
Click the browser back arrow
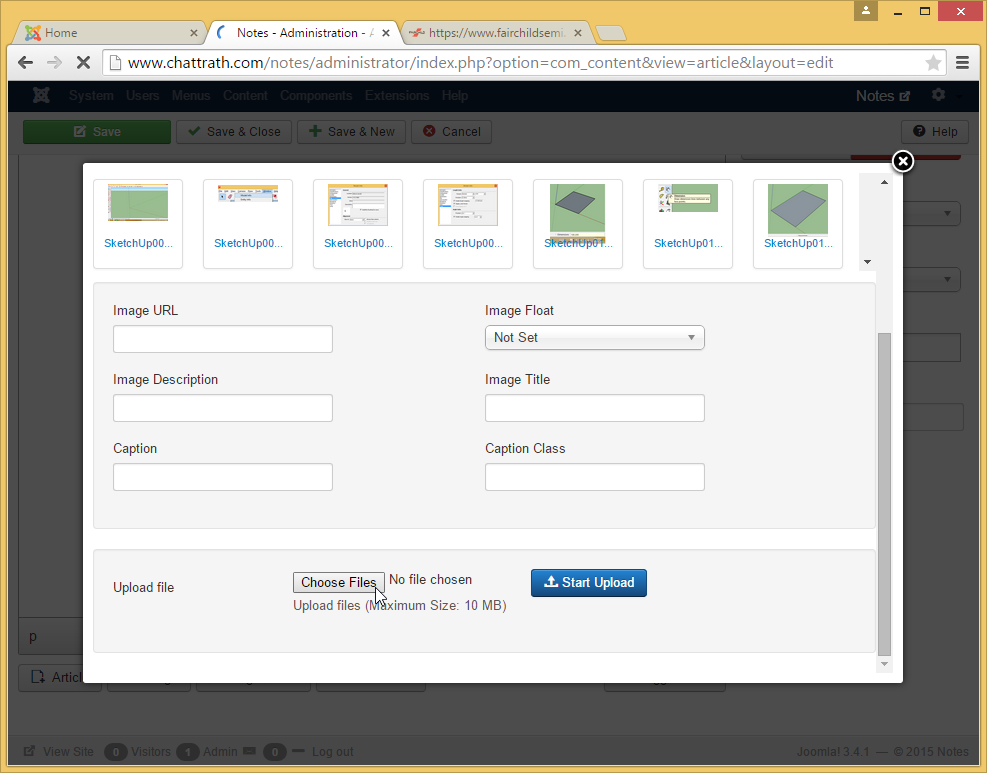click(x=26, y=62)
